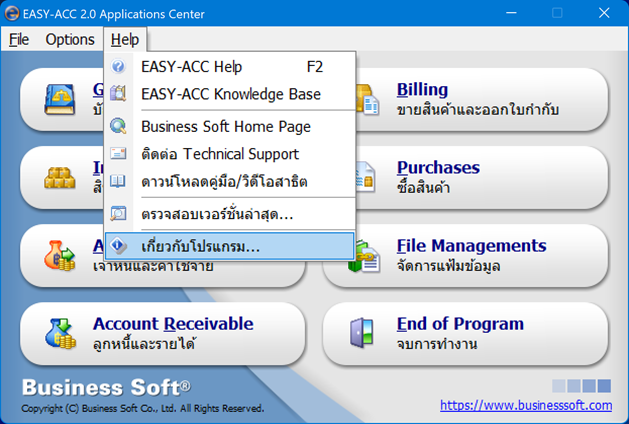Select EASY-ACC Knowledge Base menu item

231,94
